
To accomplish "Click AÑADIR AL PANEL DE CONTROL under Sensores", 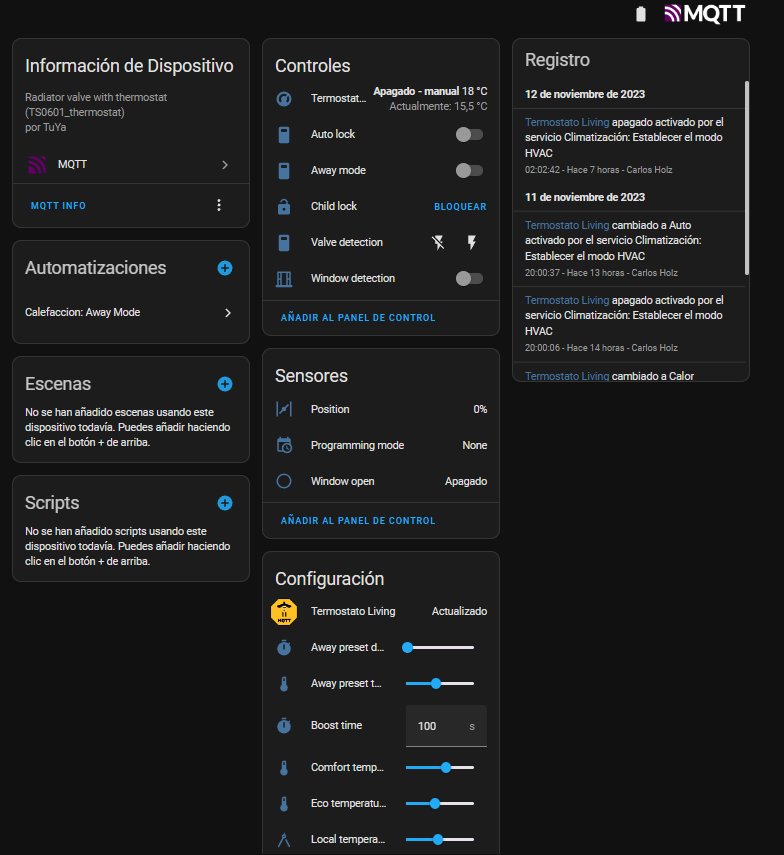I will click(358, 521).
